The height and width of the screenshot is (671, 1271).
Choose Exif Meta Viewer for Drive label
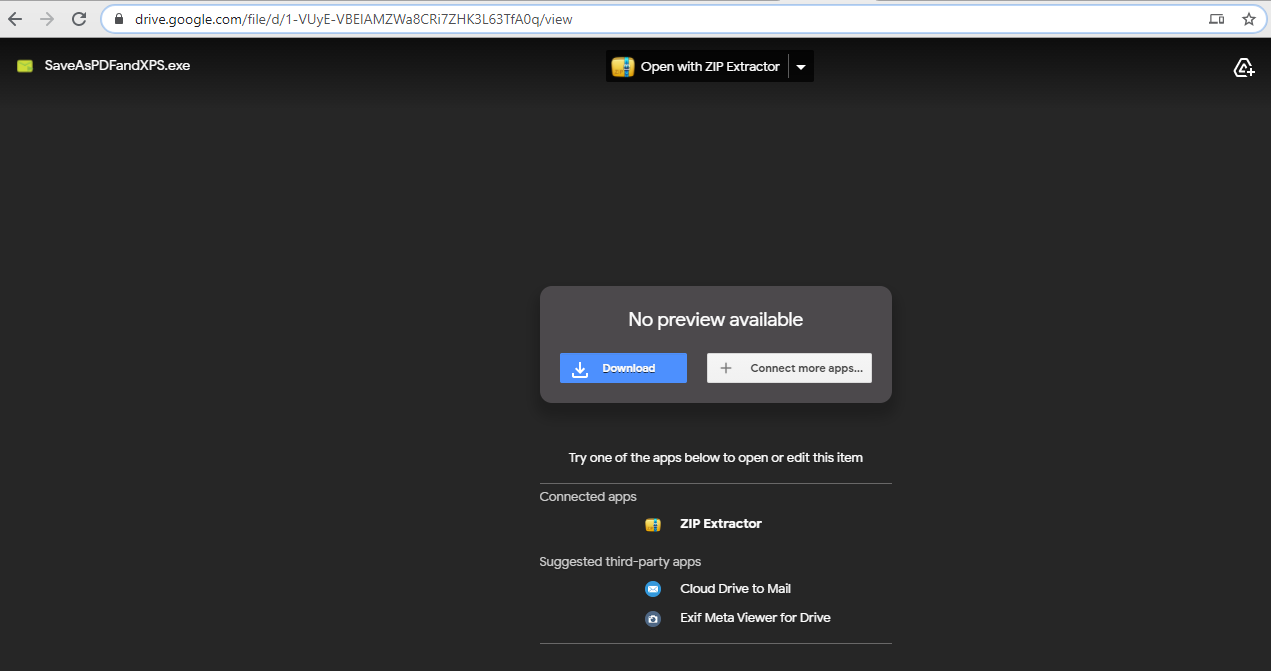(x=755, y=618)
